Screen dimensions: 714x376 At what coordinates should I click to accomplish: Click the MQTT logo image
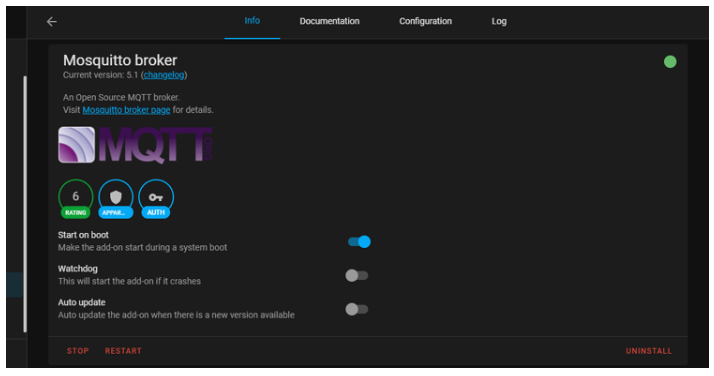tap(135, 145)
